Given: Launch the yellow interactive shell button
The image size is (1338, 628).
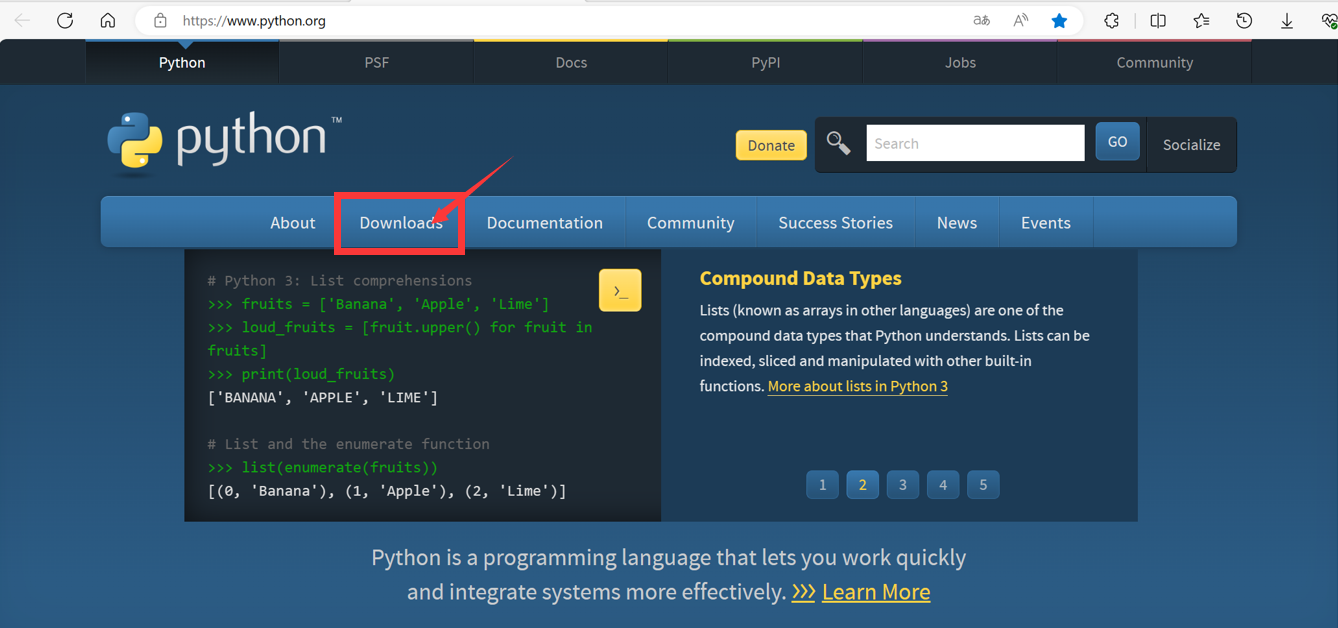Looking at the screenshot, I should click(x=620, y=291).
